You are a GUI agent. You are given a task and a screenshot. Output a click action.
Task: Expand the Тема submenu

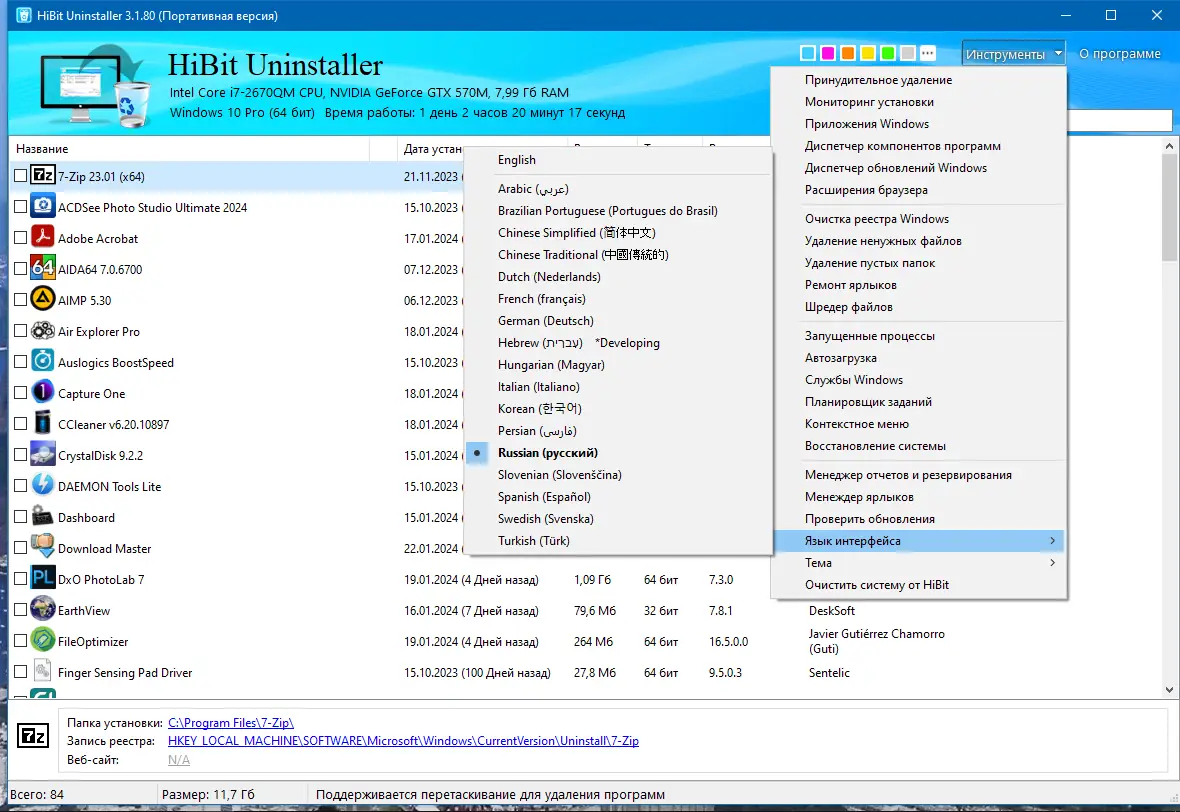919,562
